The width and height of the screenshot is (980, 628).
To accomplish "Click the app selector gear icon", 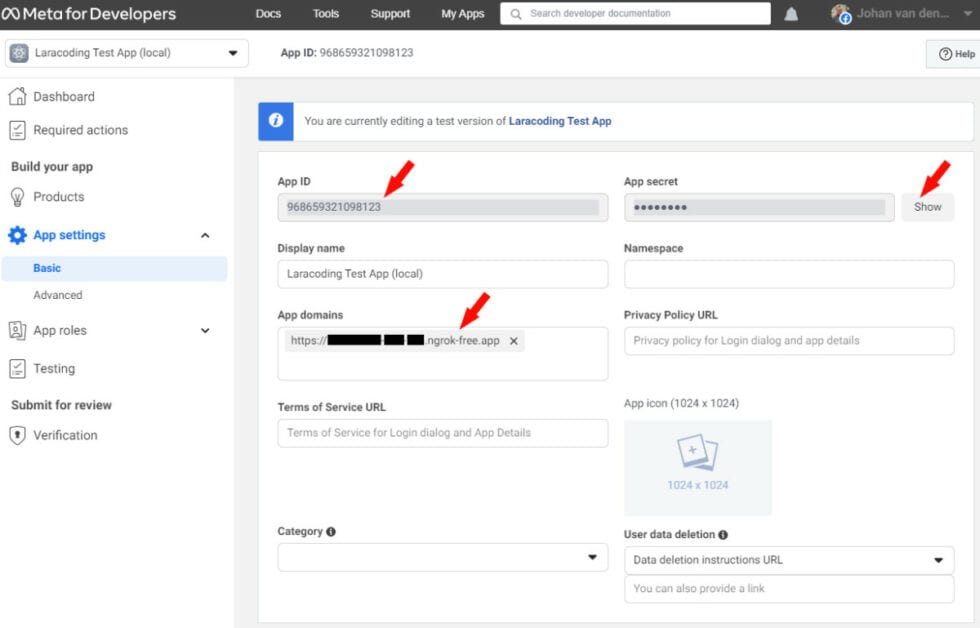I will [x=19, y=53].
